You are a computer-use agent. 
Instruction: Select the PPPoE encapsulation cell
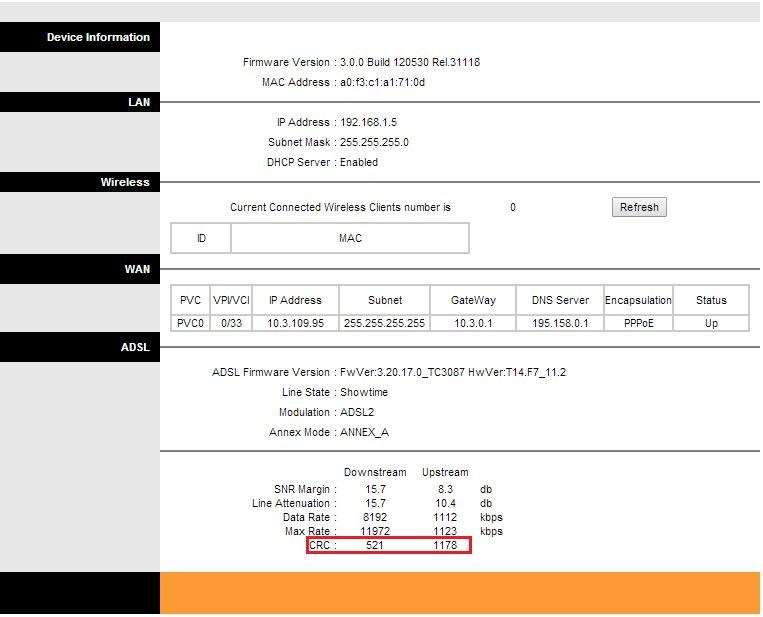(638, 323)
